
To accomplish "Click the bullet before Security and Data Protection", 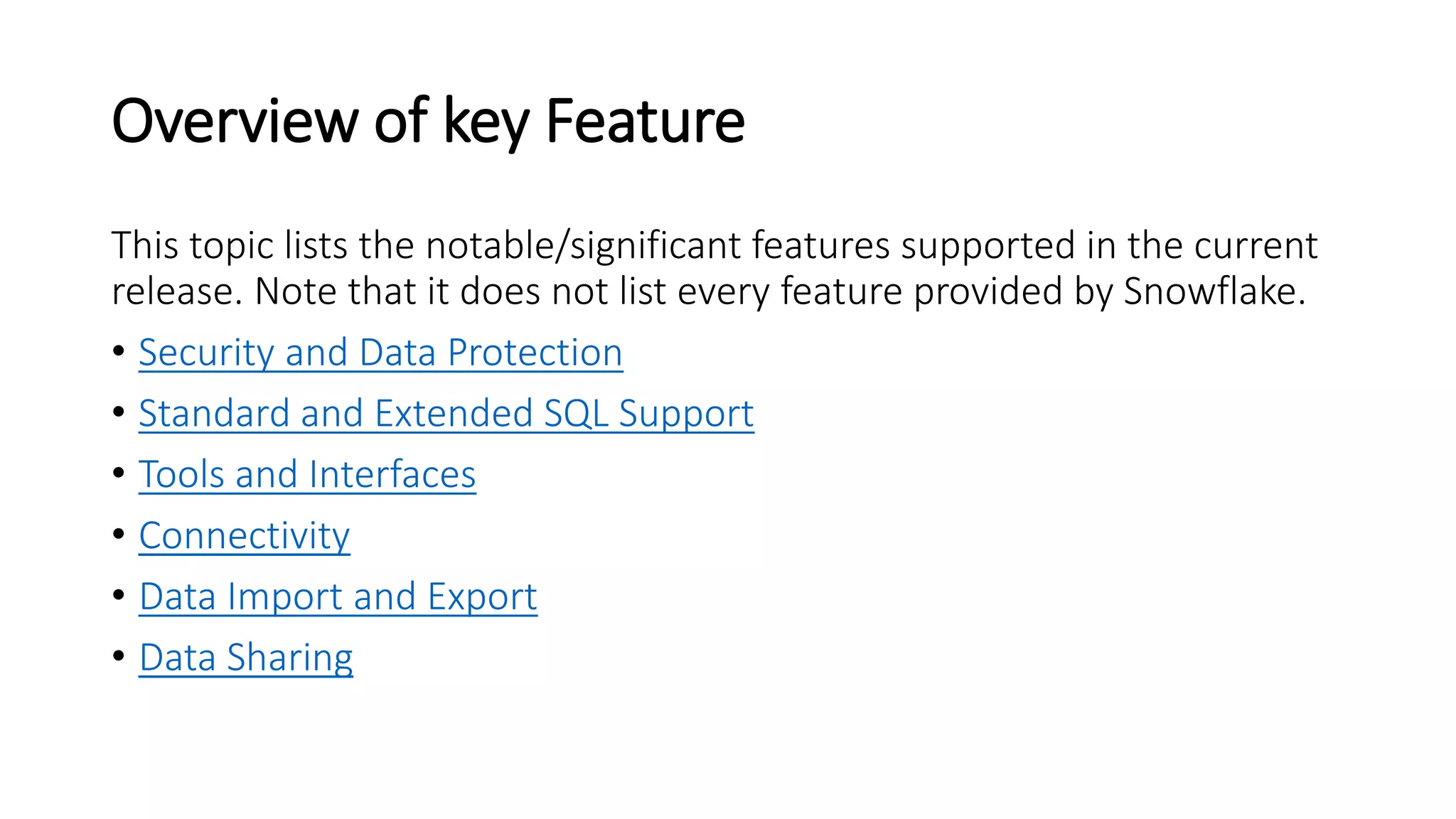I will 119,351.
